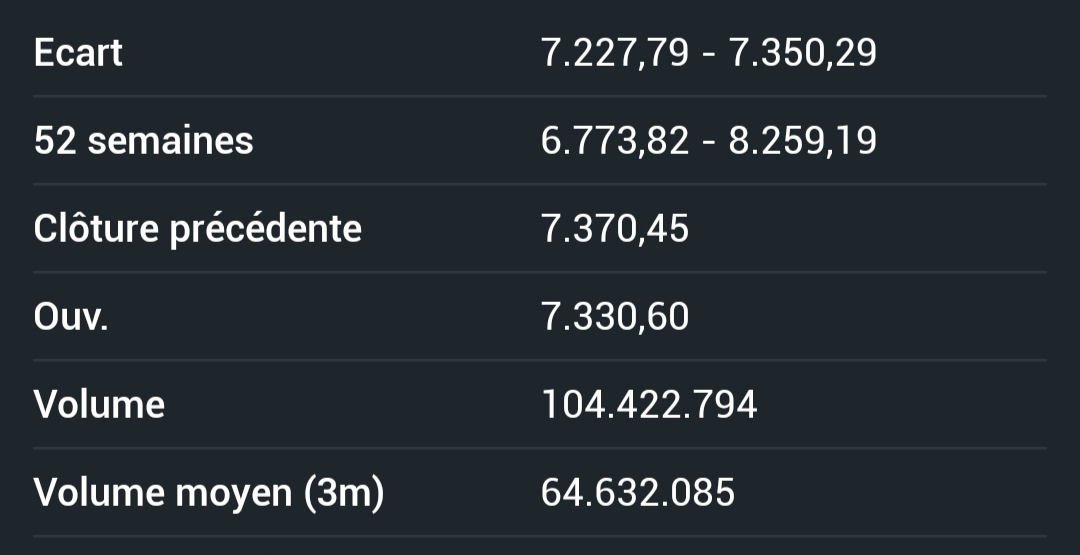Tap the 52 semaines label
The width and height of the screenshot is (1080, 555).
[x=143, y=141]
